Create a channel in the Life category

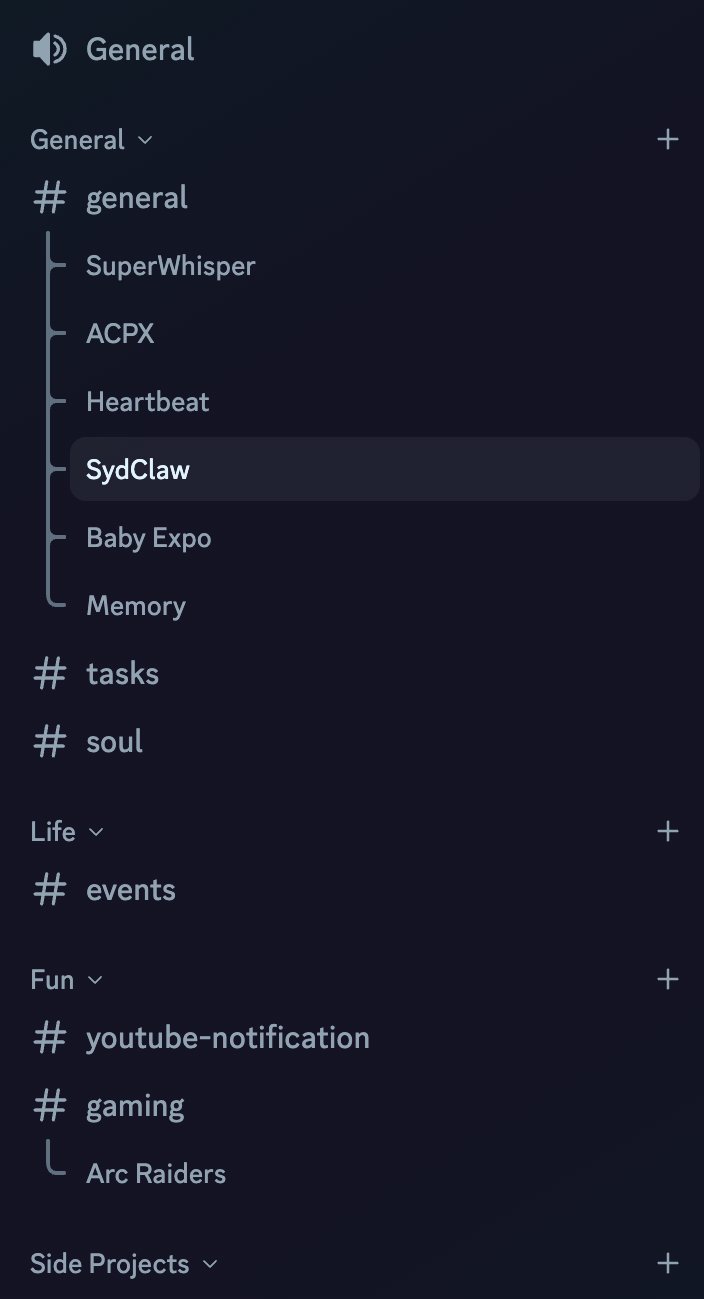(x=667, y=831)
